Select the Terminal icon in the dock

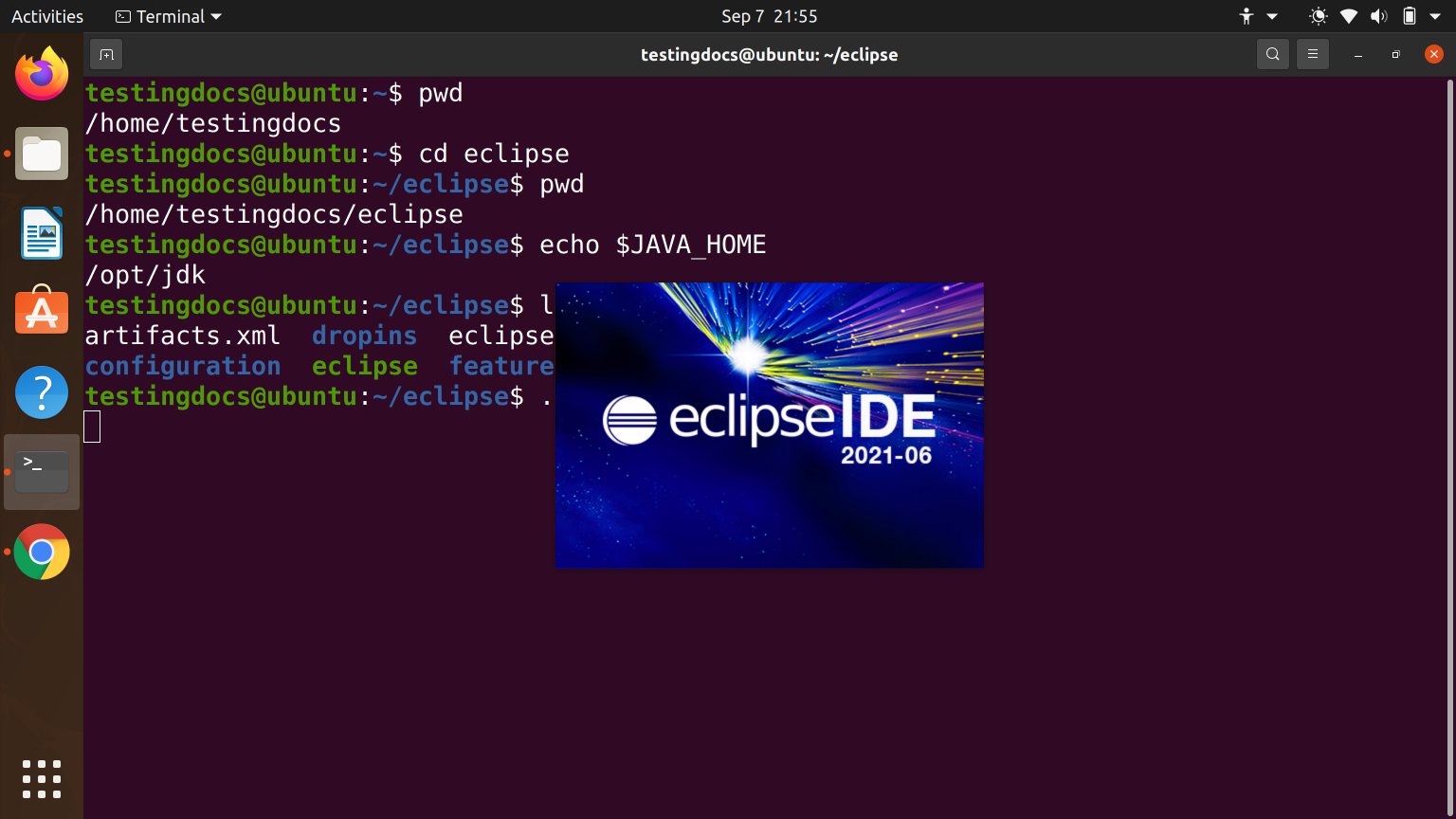42,471
